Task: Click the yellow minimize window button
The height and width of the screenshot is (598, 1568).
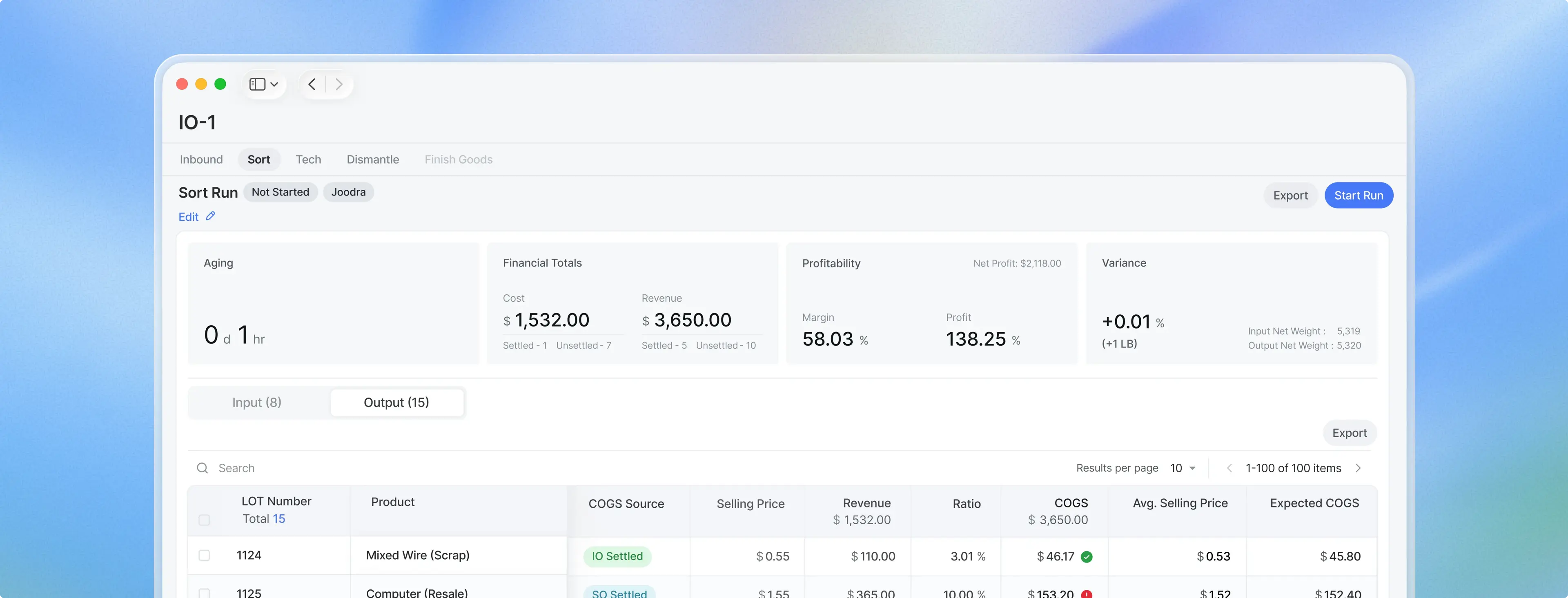Action: click(201, 84)
